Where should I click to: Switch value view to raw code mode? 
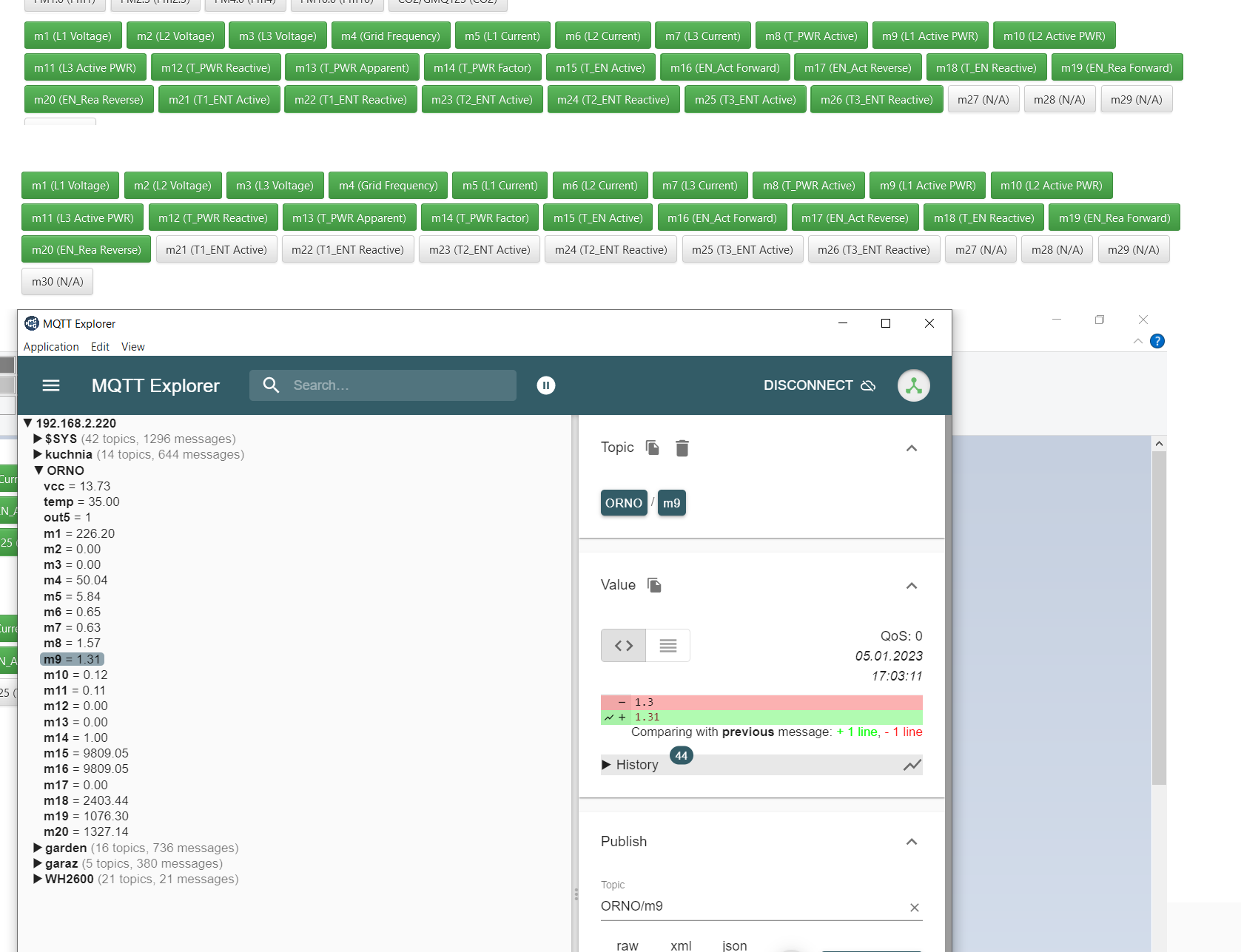624,646
